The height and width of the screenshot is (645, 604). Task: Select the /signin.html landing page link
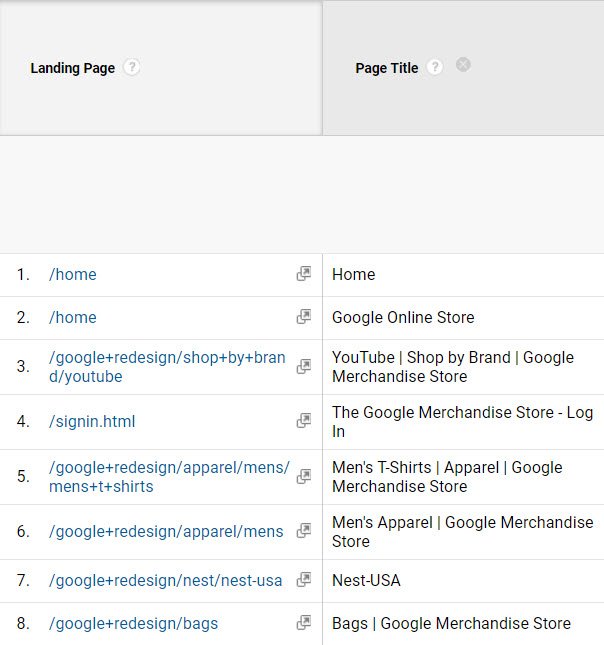[92, 421]
